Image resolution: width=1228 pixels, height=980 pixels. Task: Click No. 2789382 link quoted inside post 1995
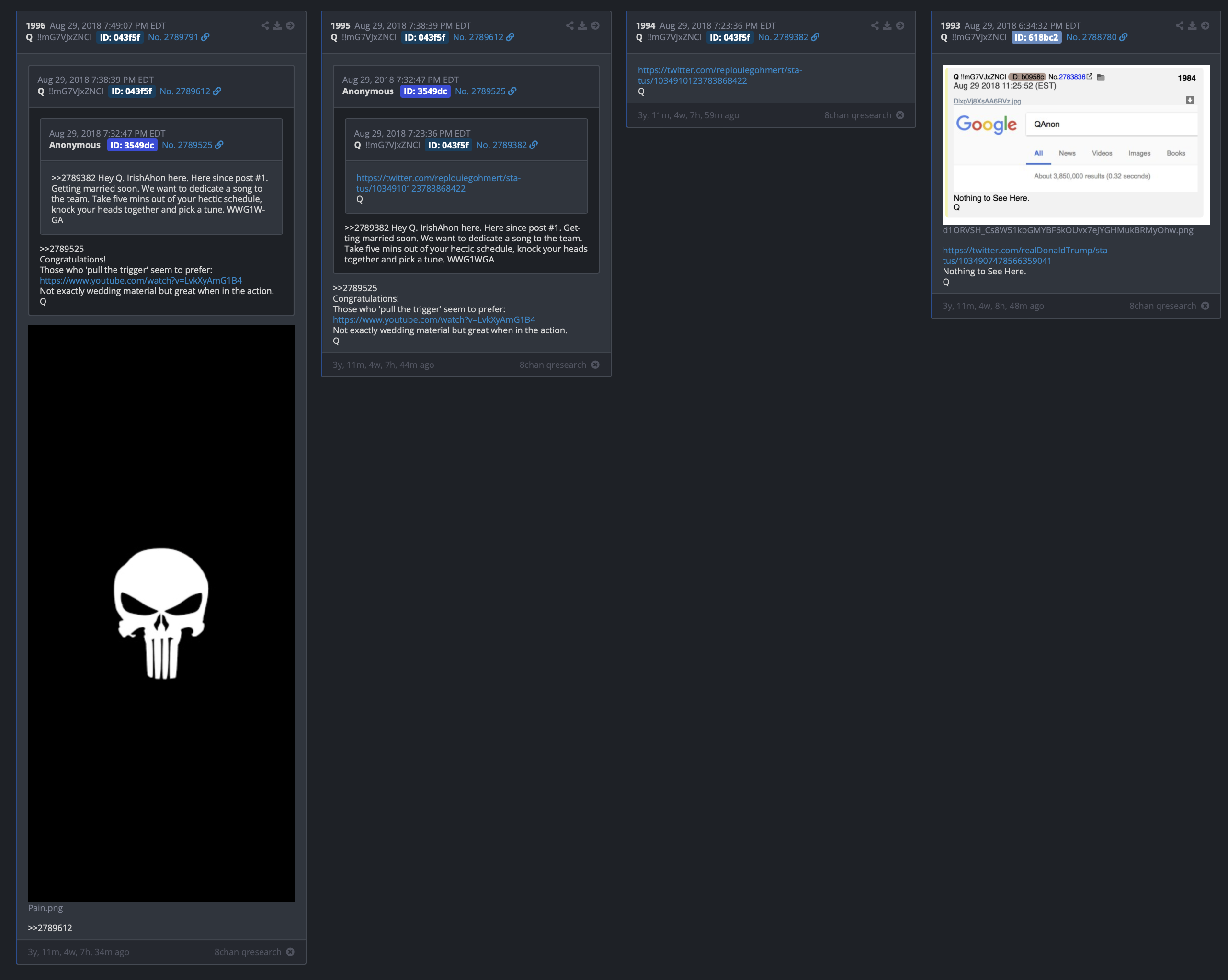pyautogui.click(x=501, y=145)
